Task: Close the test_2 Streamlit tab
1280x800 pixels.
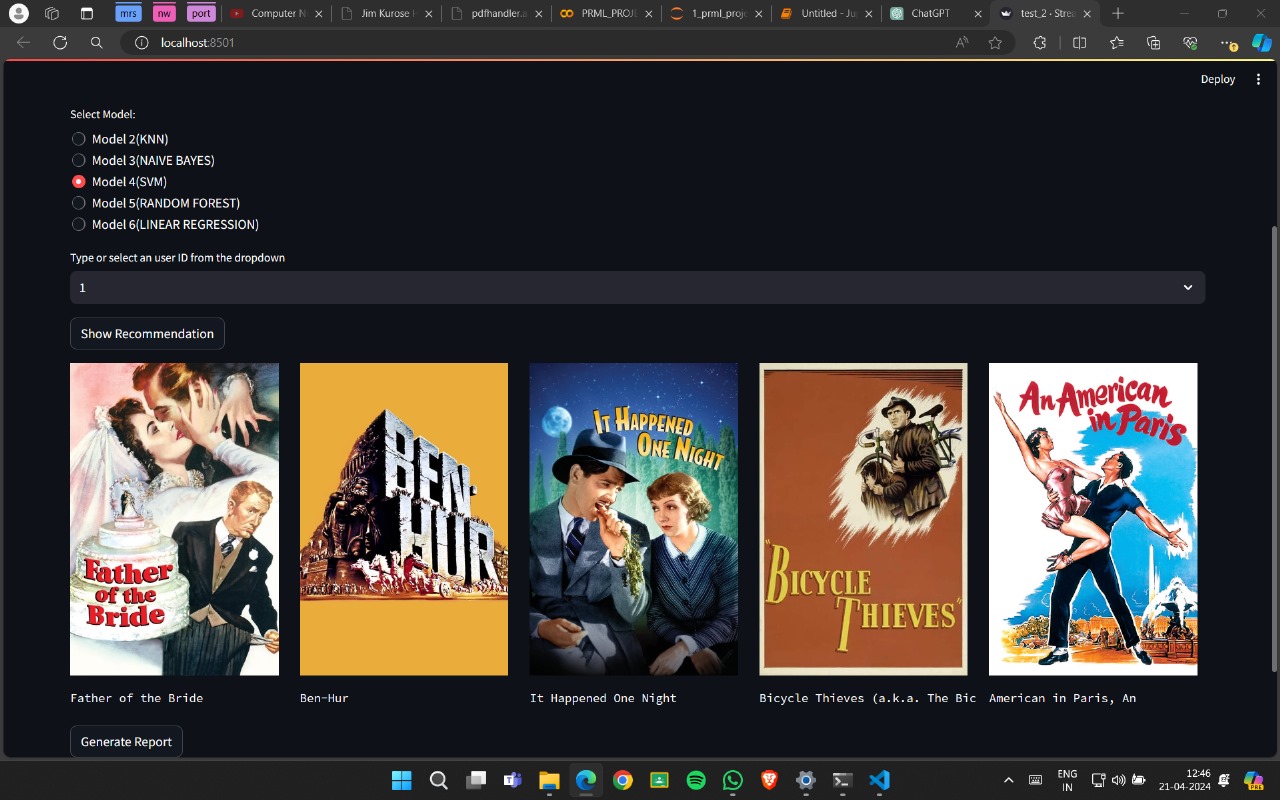Action: 1087,14
